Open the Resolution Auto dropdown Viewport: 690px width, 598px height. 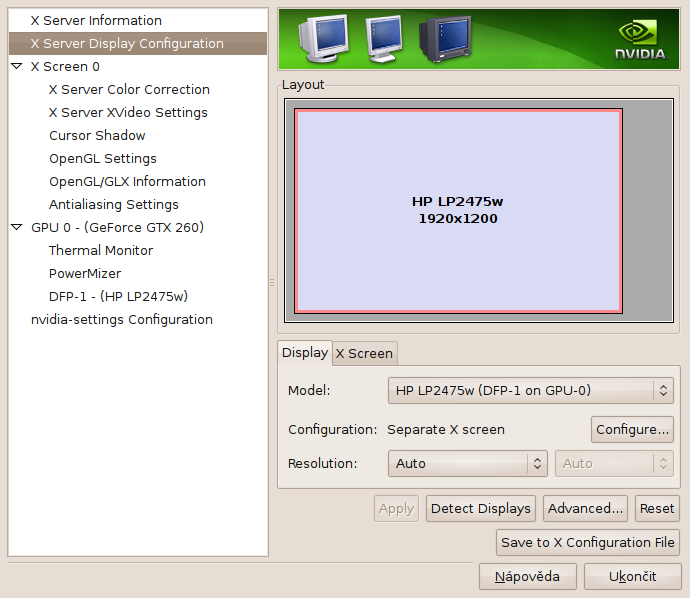point(467,463)
